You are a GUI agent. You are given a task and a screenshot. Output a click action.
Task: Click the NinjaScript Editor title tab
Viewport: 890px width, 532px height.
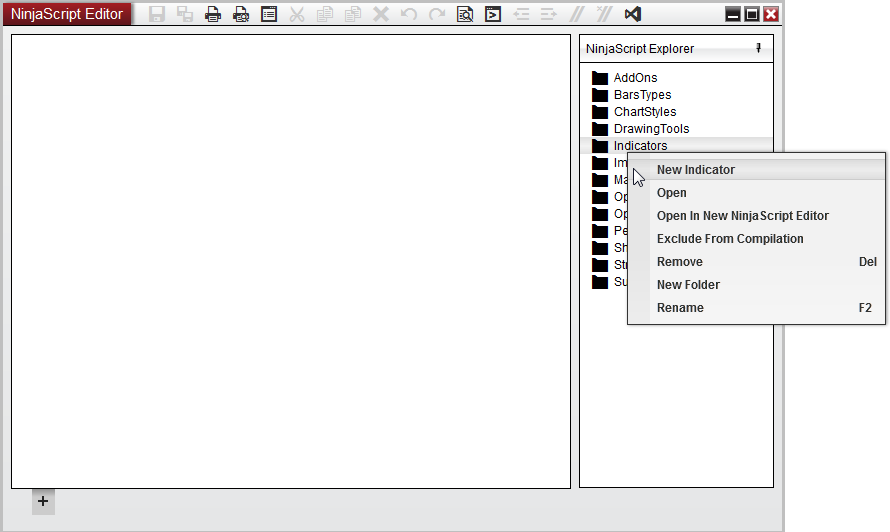pos(67,14)
